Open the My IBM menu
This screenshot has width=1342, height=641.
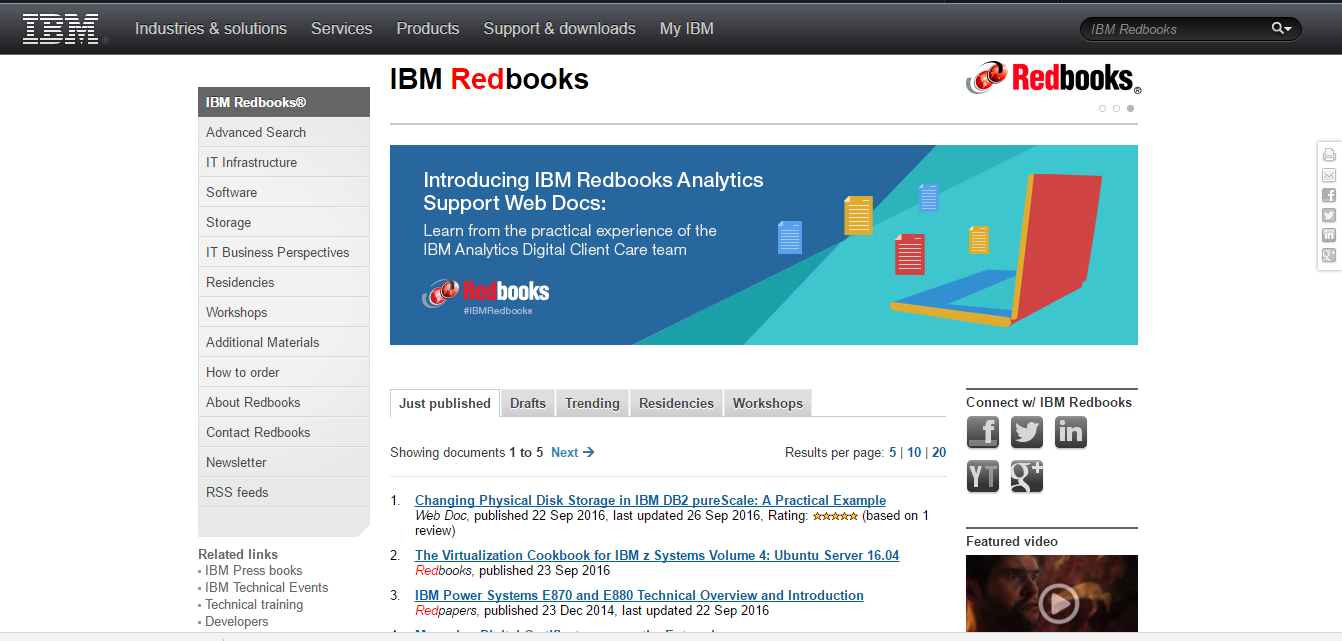(687, 28)
